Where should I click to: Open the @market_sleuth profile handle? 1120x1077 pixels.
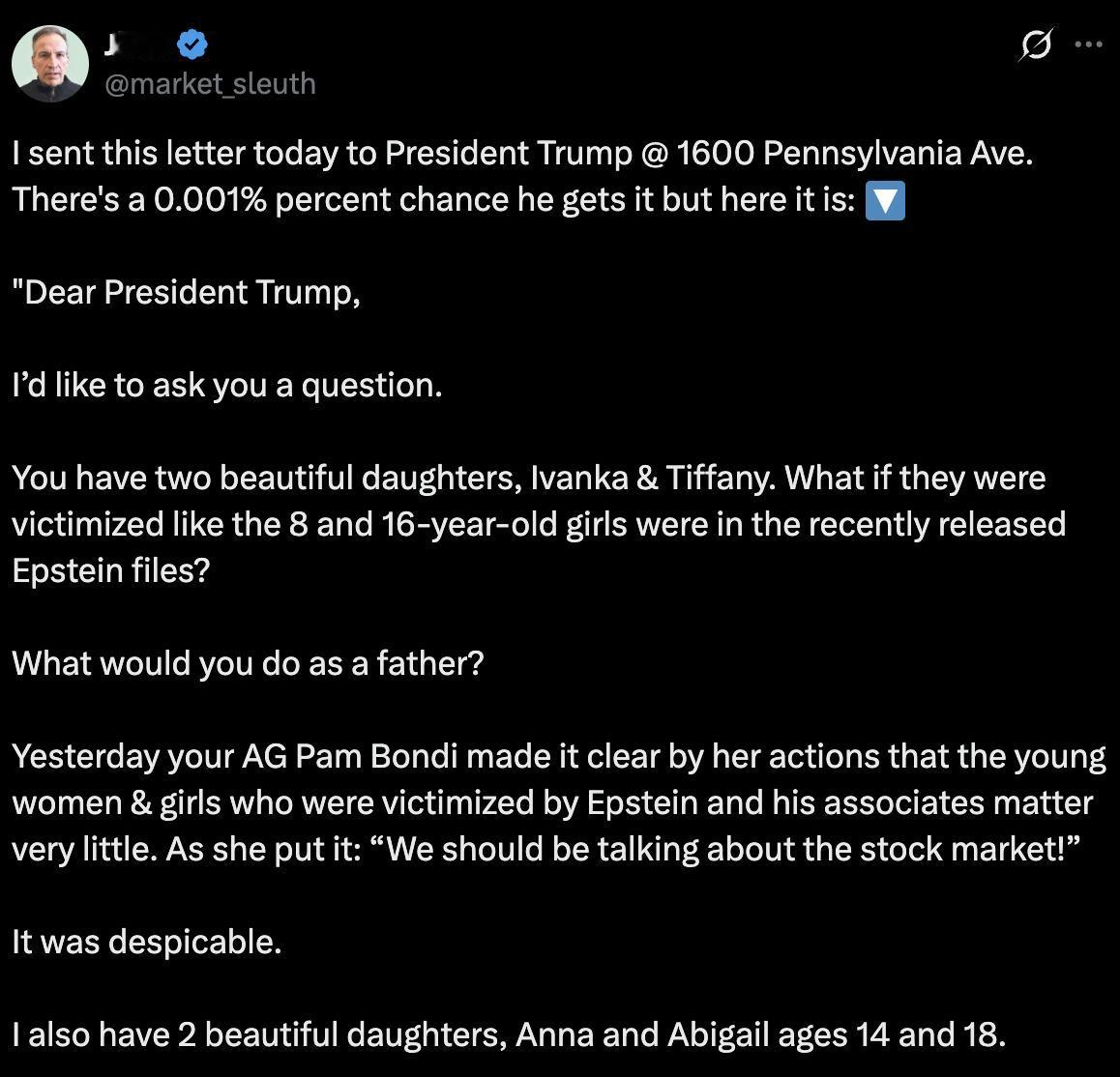(209, 84)
